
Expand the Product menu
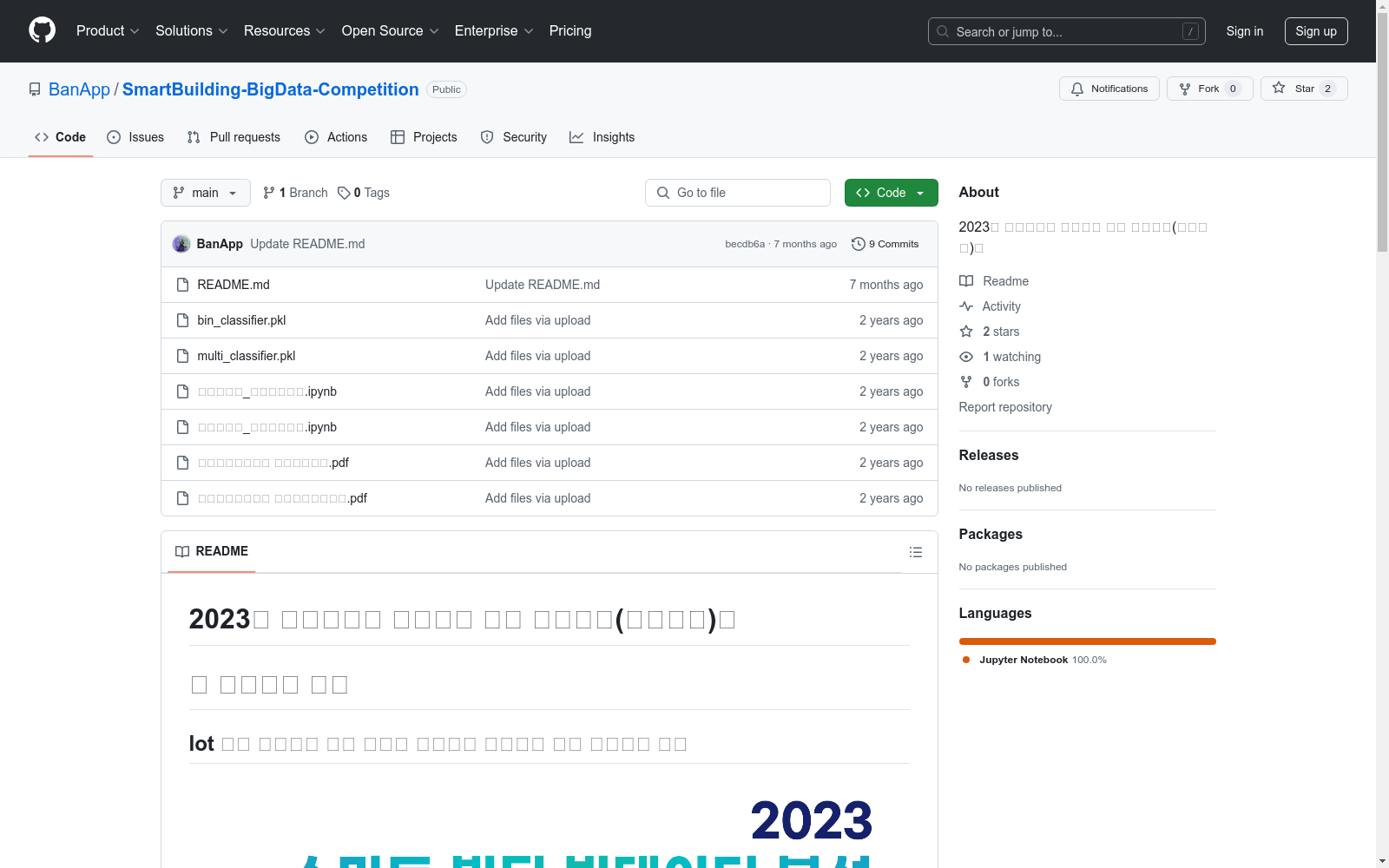pos(108,31)
